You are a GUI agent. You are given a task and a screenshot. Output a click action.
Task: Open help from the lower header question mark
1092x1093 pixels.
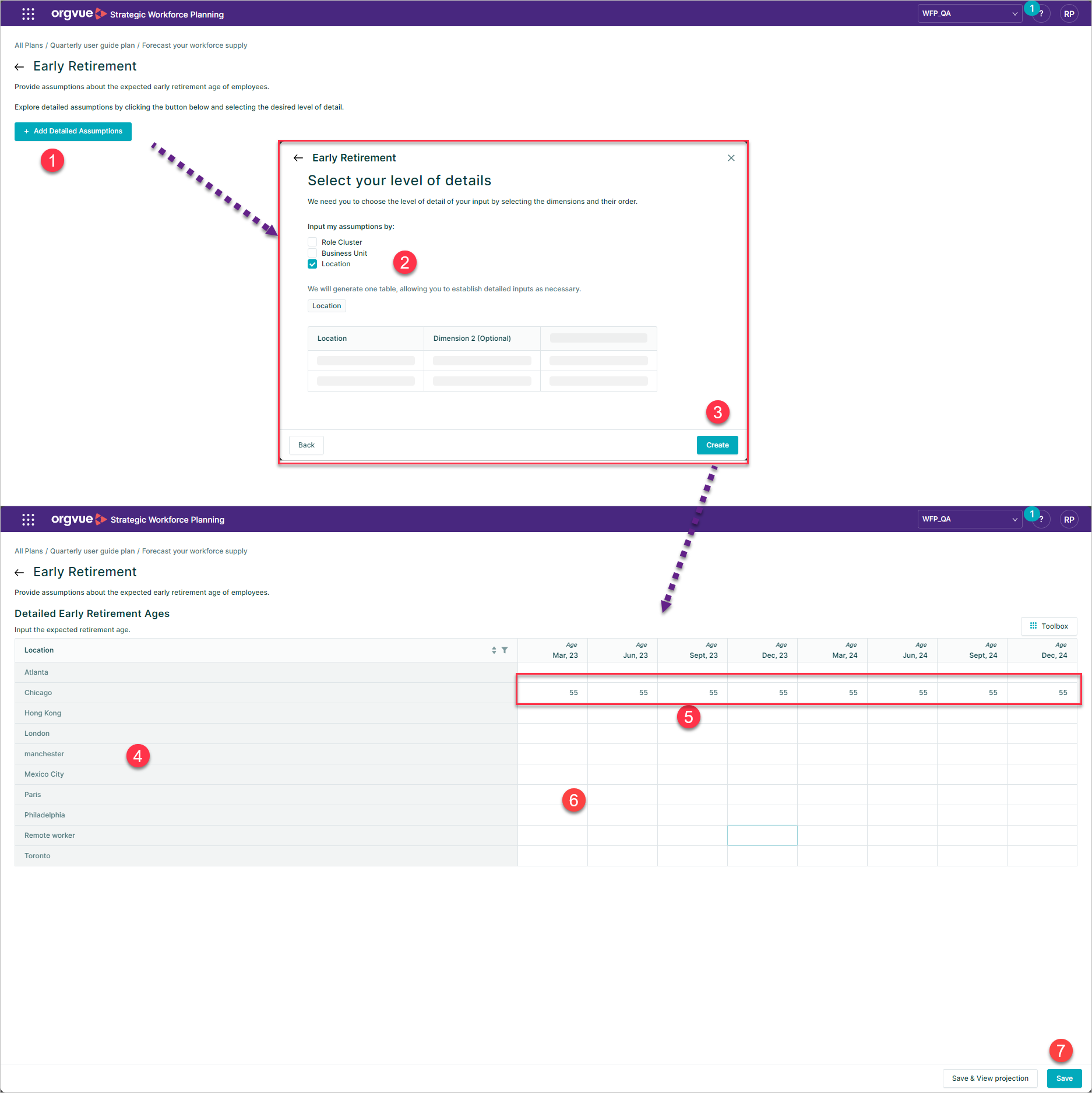pyautogui.click(x=1041, y=520)
